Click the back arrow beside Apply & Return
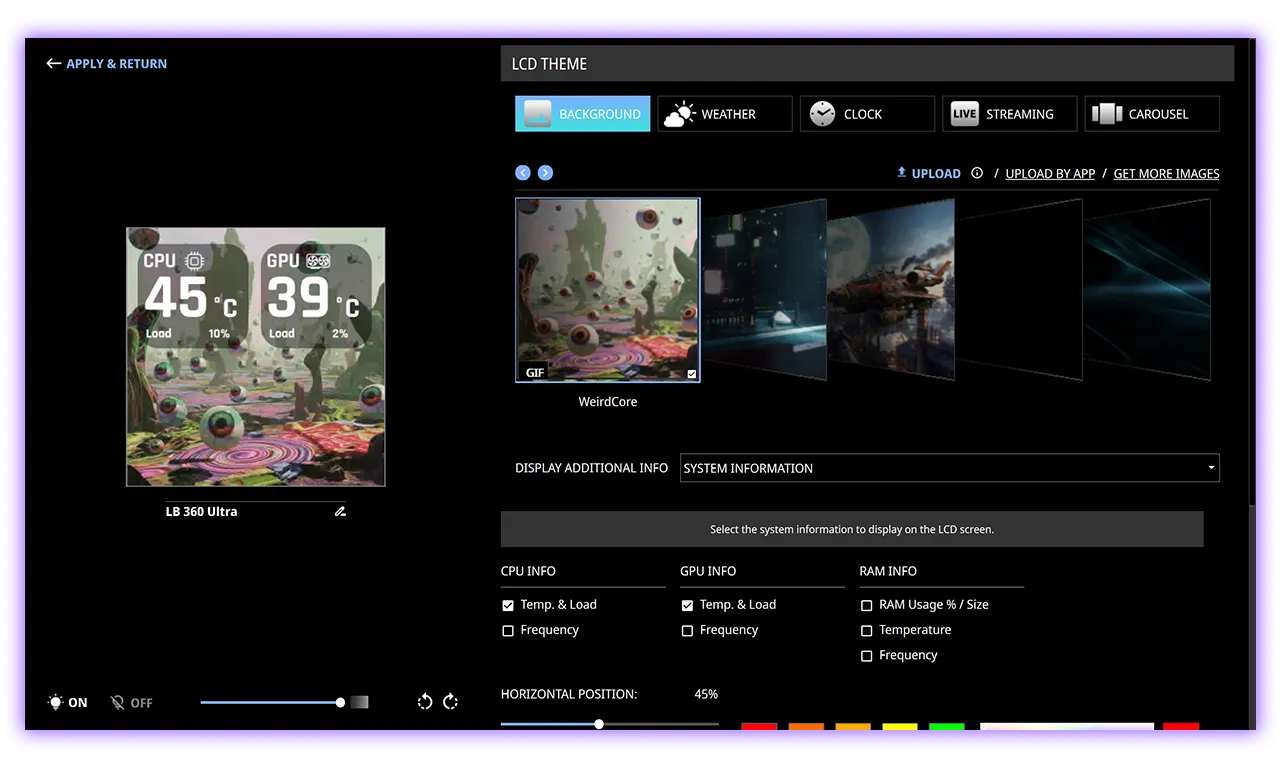The width and height of the screenshot is (1280, 767). coord(54,64)
